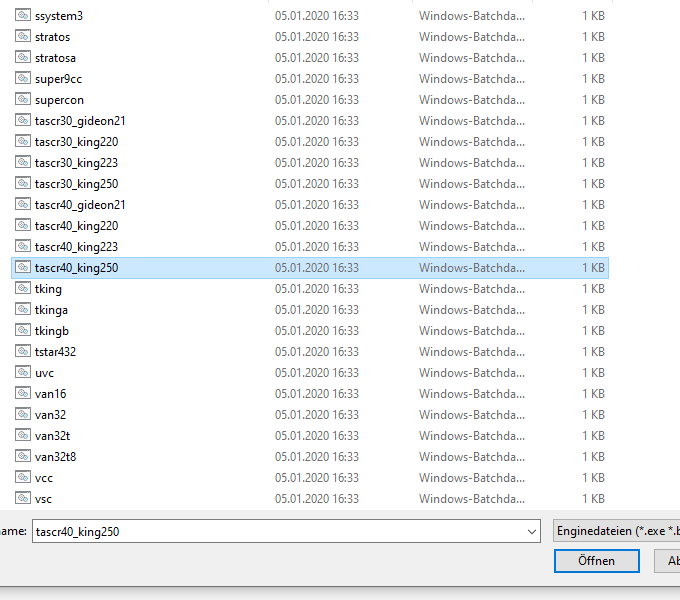680x600 pixels.
Task: Click the Windows-Batchda type in the uvc row
Action: [472, 373]
